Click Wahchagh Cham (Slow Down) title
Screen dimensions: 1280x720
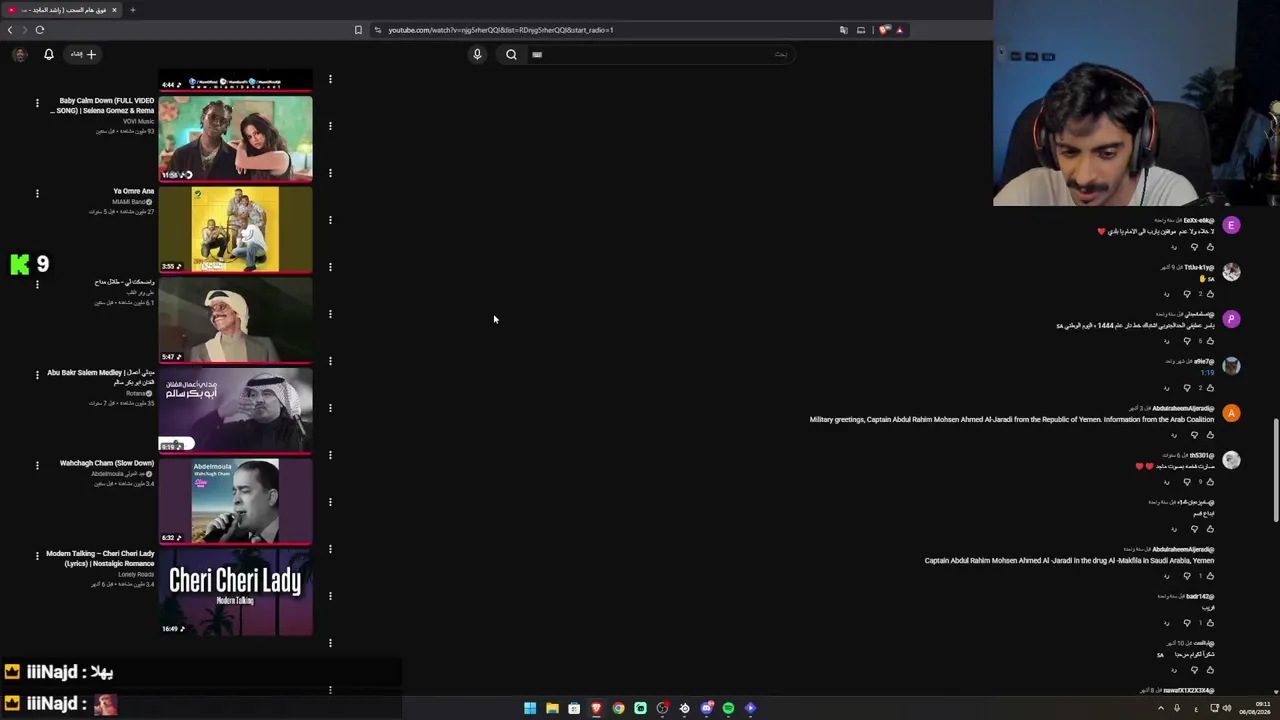[107, 463]
